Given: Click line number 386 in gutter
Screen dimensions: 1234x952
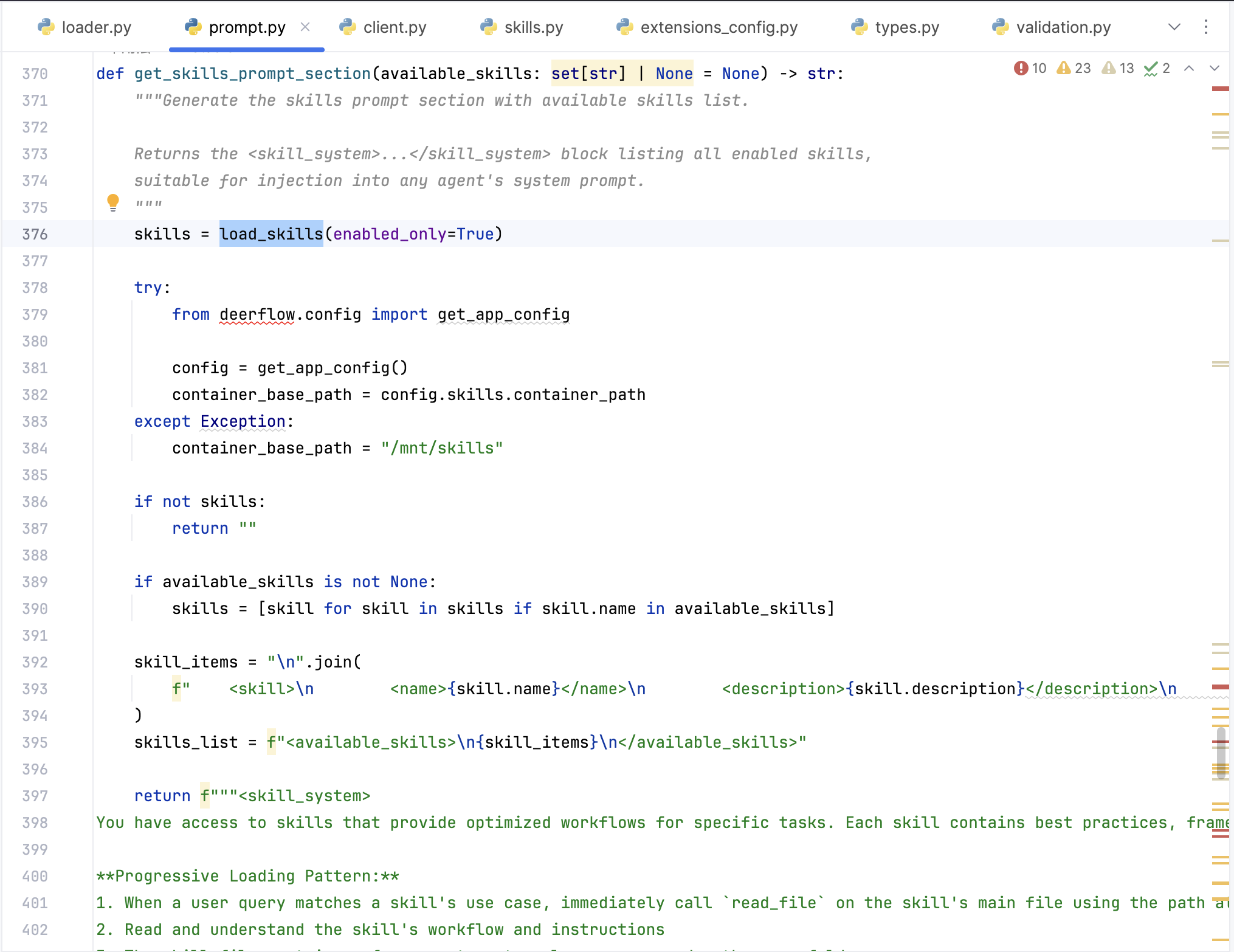Looking at the screenshot, I should pyautogui.click(x=35, y=502).
